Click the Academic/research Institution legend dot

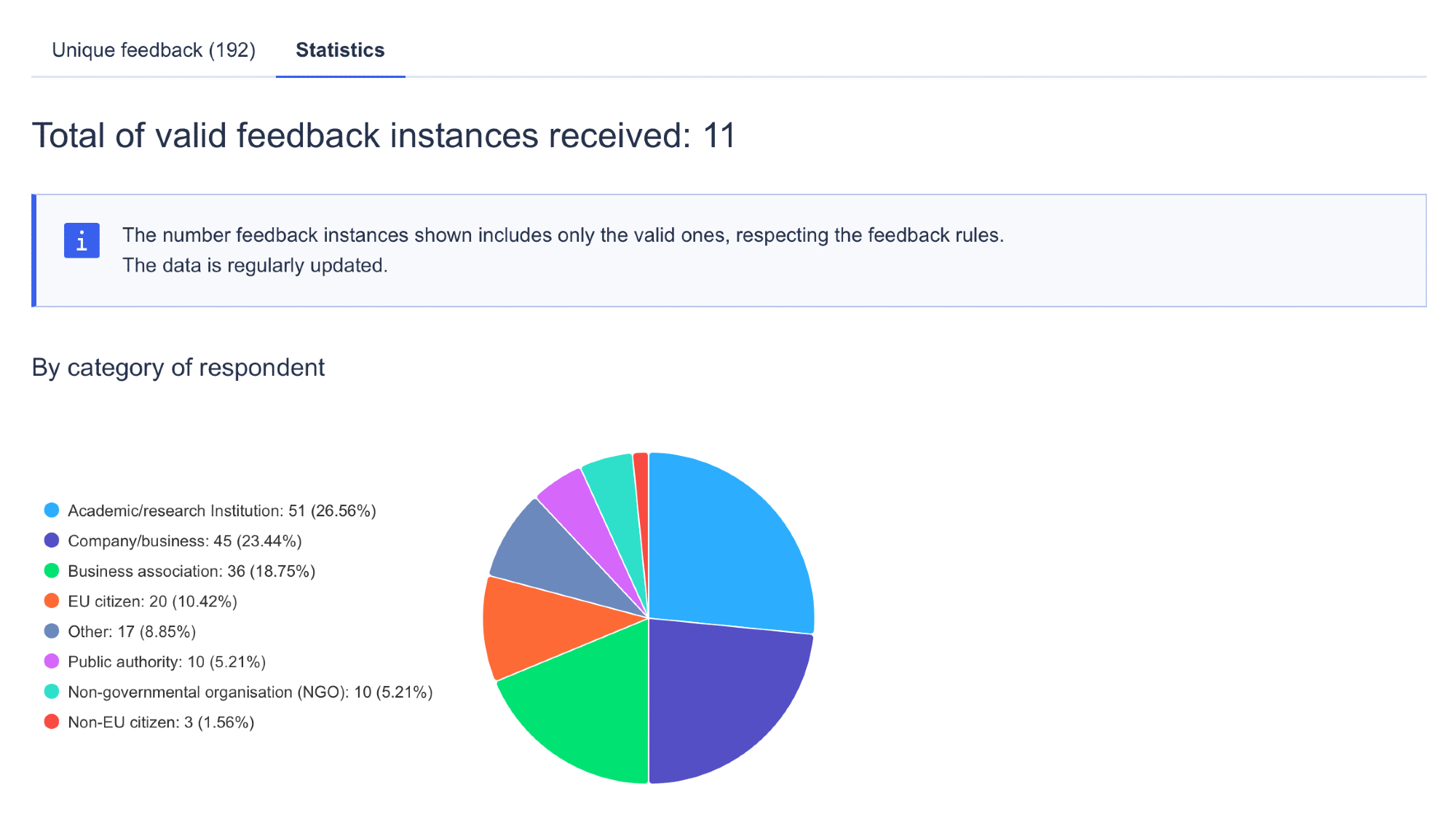pyautogui.click(x=52, y=510)
